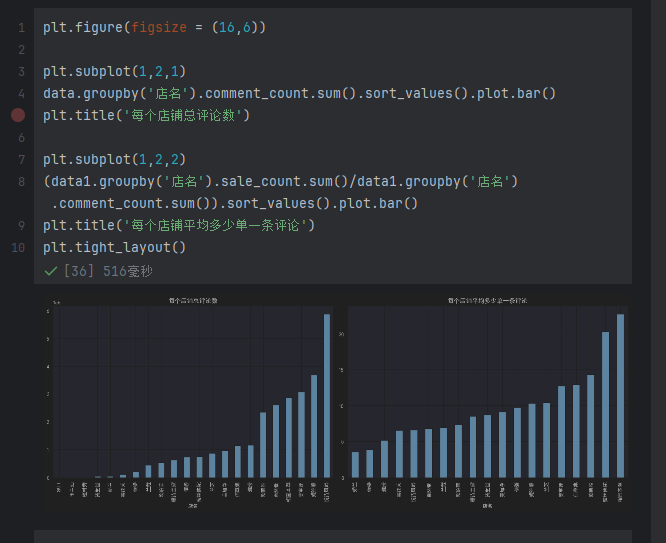Click the vertical scrollbar track on the right edge
The height and width of the screenshot is (543, 666).
(x=658, y=272)
